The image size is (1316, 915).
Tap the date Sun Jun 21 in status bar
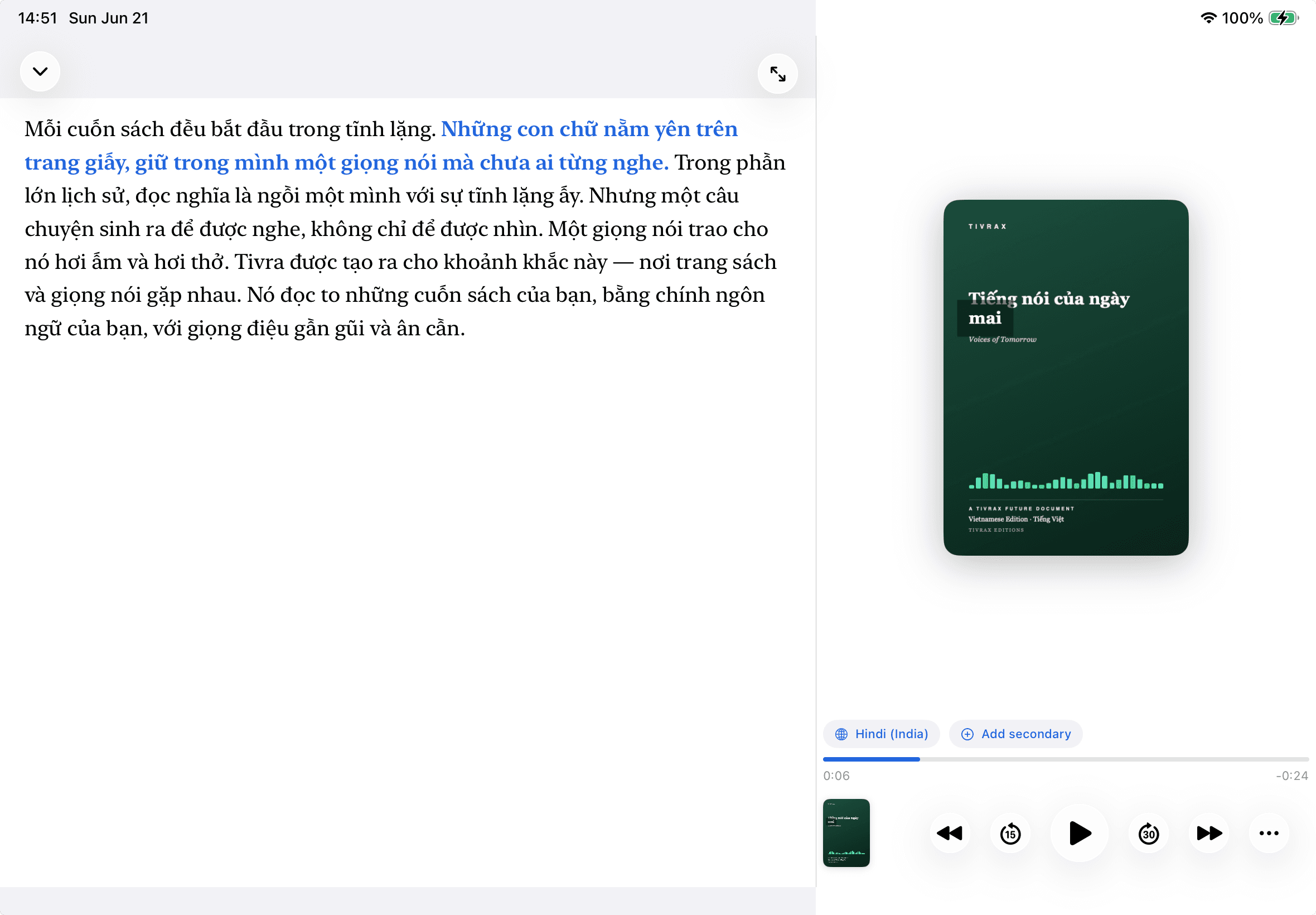pos(109,18)
